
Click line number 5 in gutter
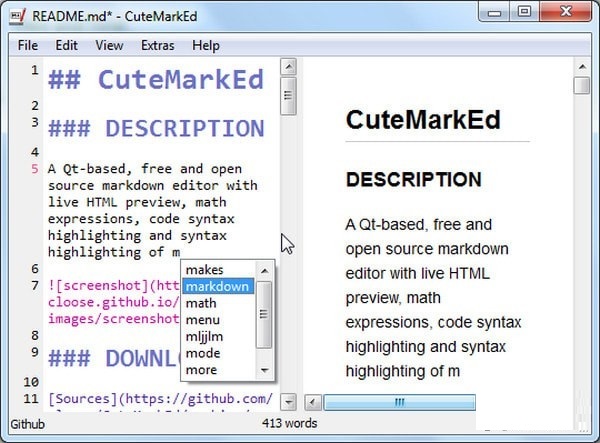point(35,169)
